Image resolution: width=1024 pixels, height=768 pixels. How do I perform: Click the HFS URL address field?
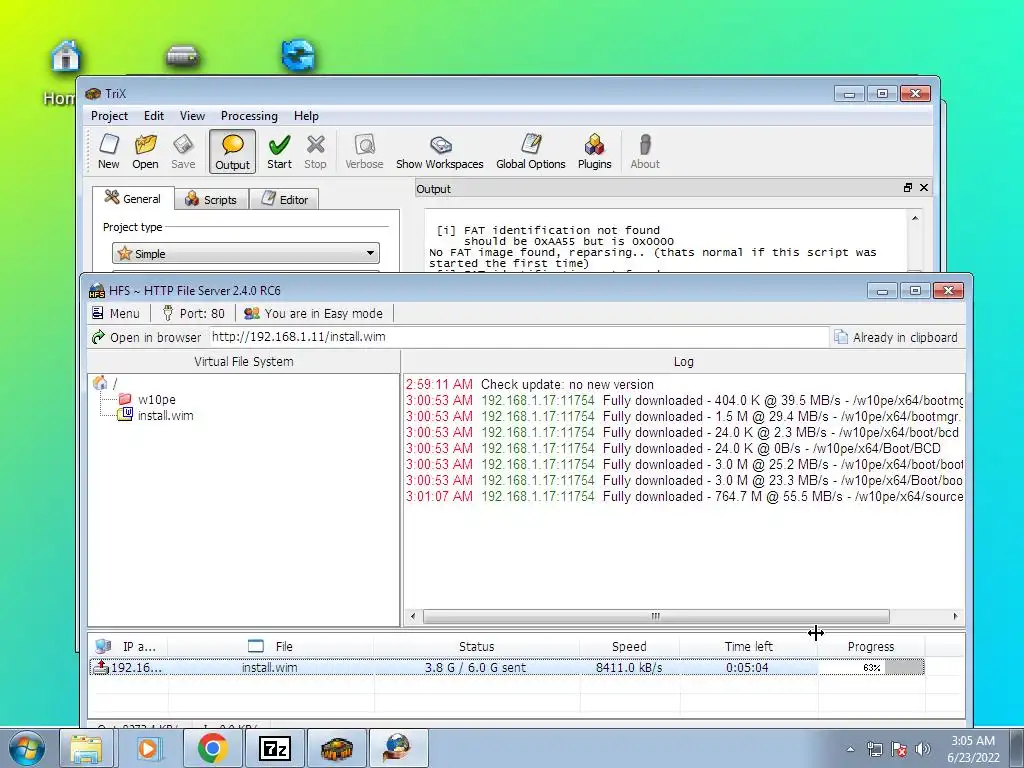pyautogui.click(x=519, y=337)
